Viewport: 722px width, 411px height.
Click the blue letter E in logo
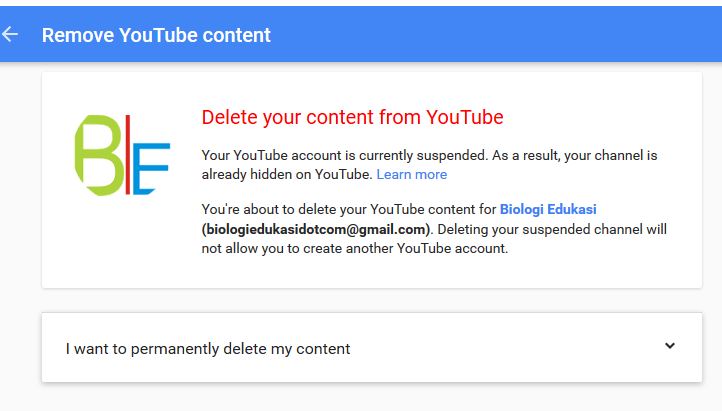point(151,168)
